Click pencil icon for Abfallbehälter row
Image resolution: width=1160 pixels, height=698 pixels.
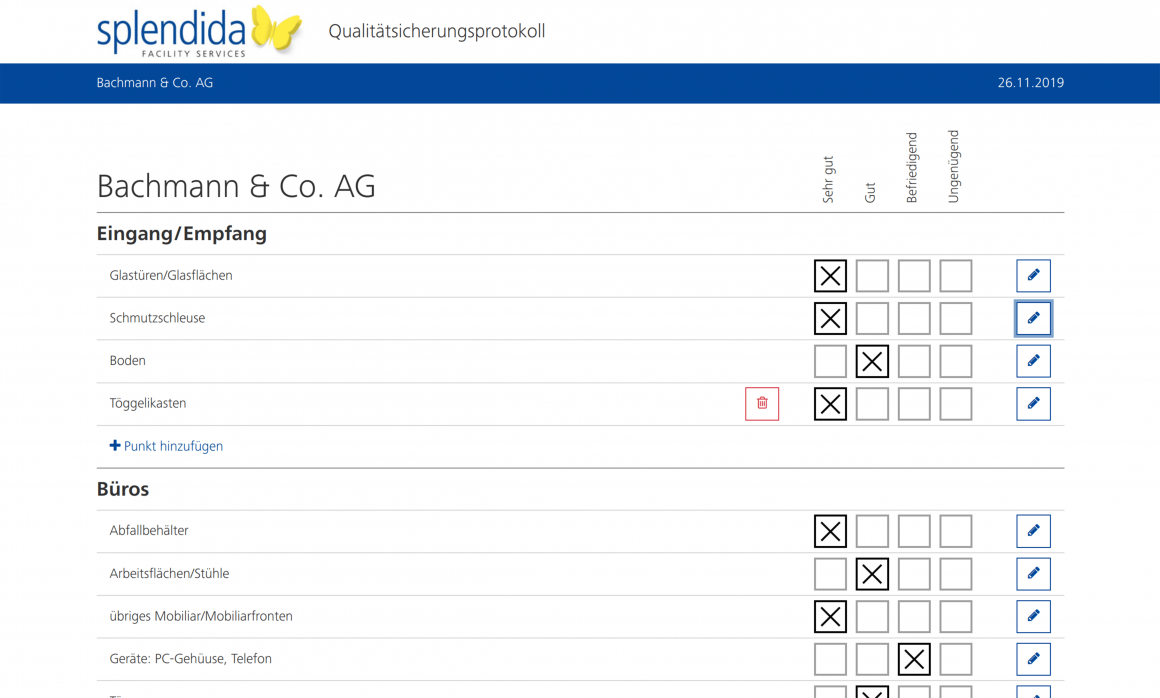pos(1033,531)
